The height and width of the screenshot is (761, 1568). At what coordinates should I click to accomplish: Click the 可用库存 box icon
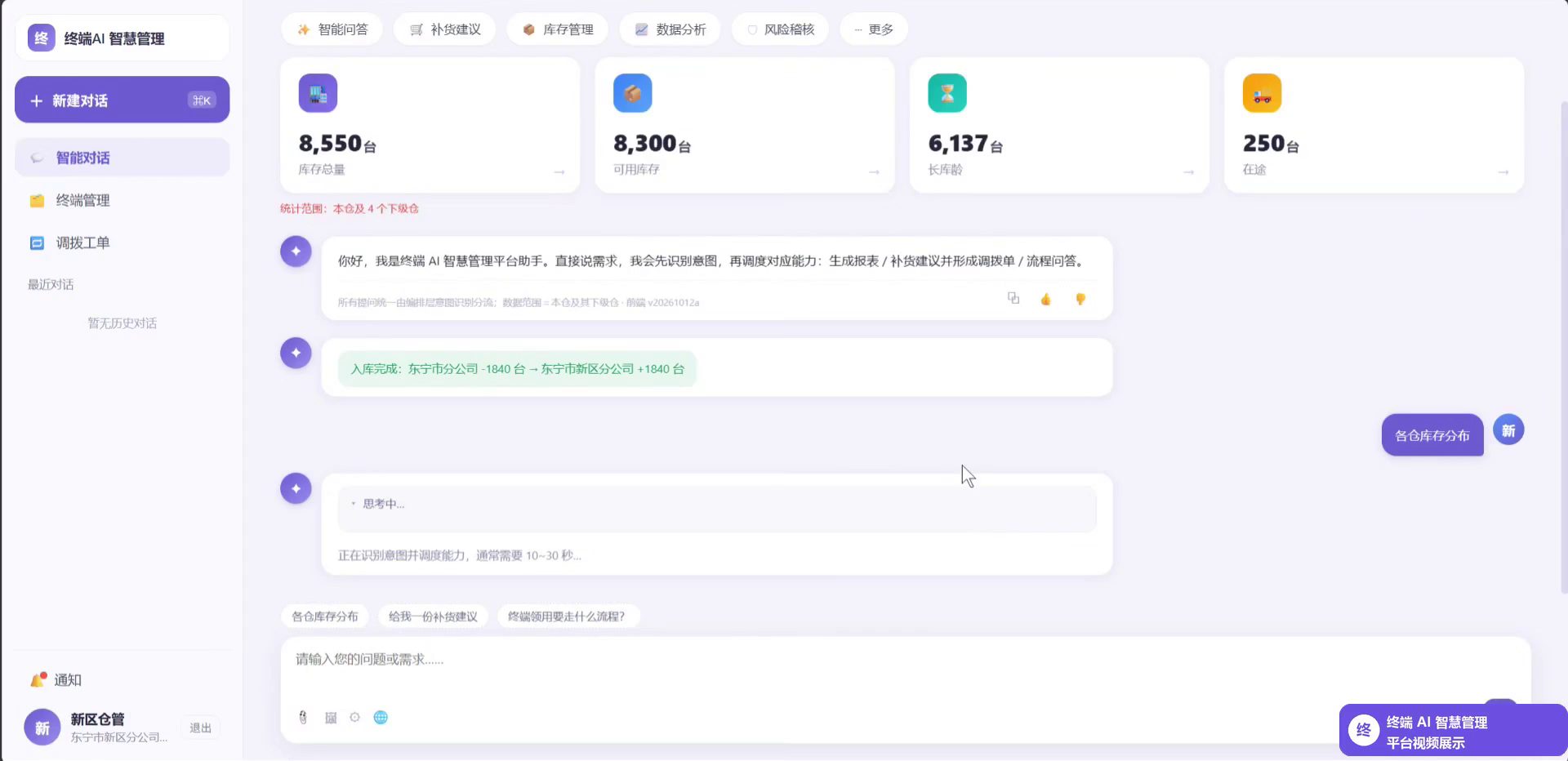point(633,93)
